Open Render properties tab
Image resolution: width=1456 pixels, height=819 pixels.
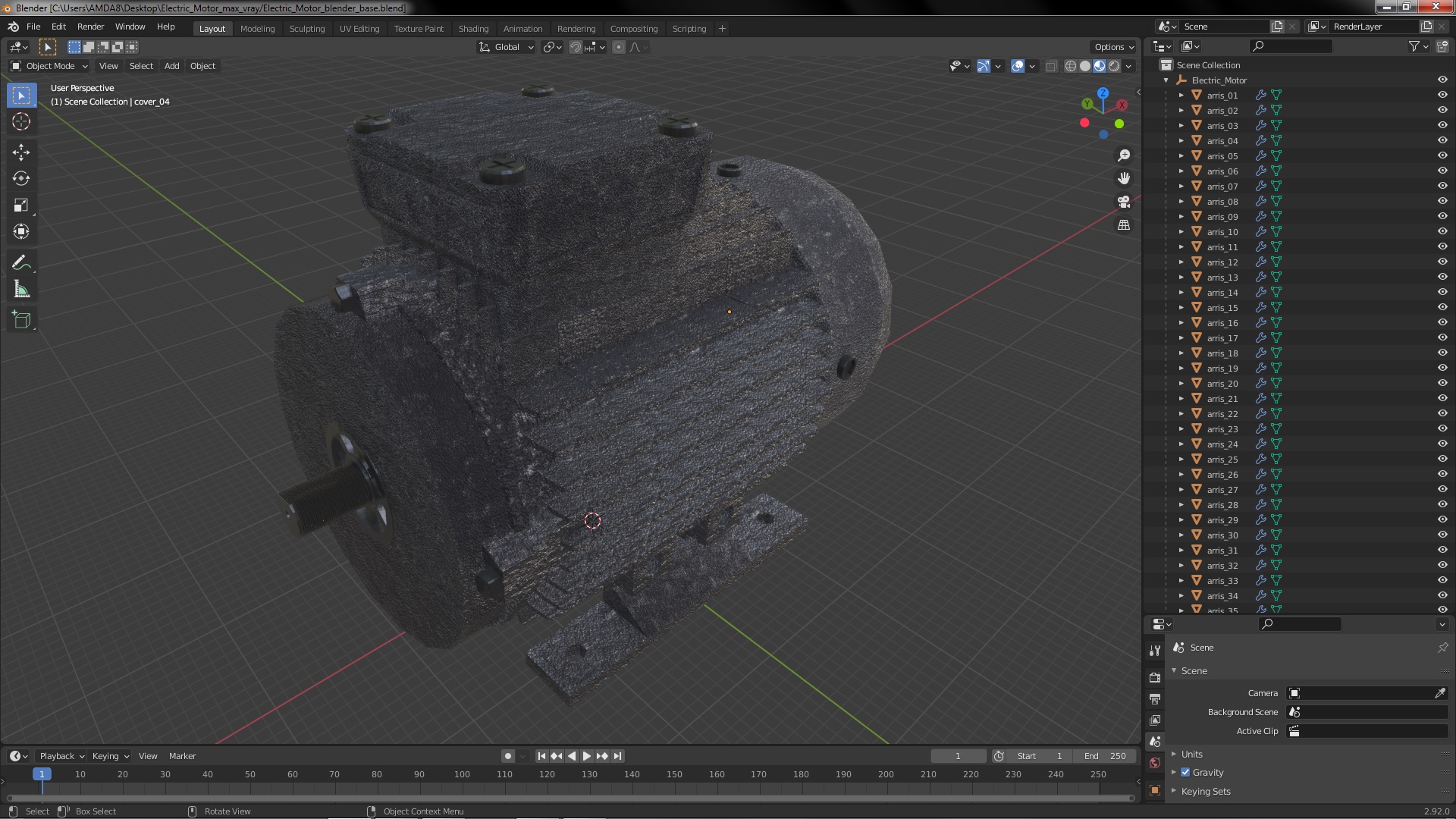pos(1155,677)
